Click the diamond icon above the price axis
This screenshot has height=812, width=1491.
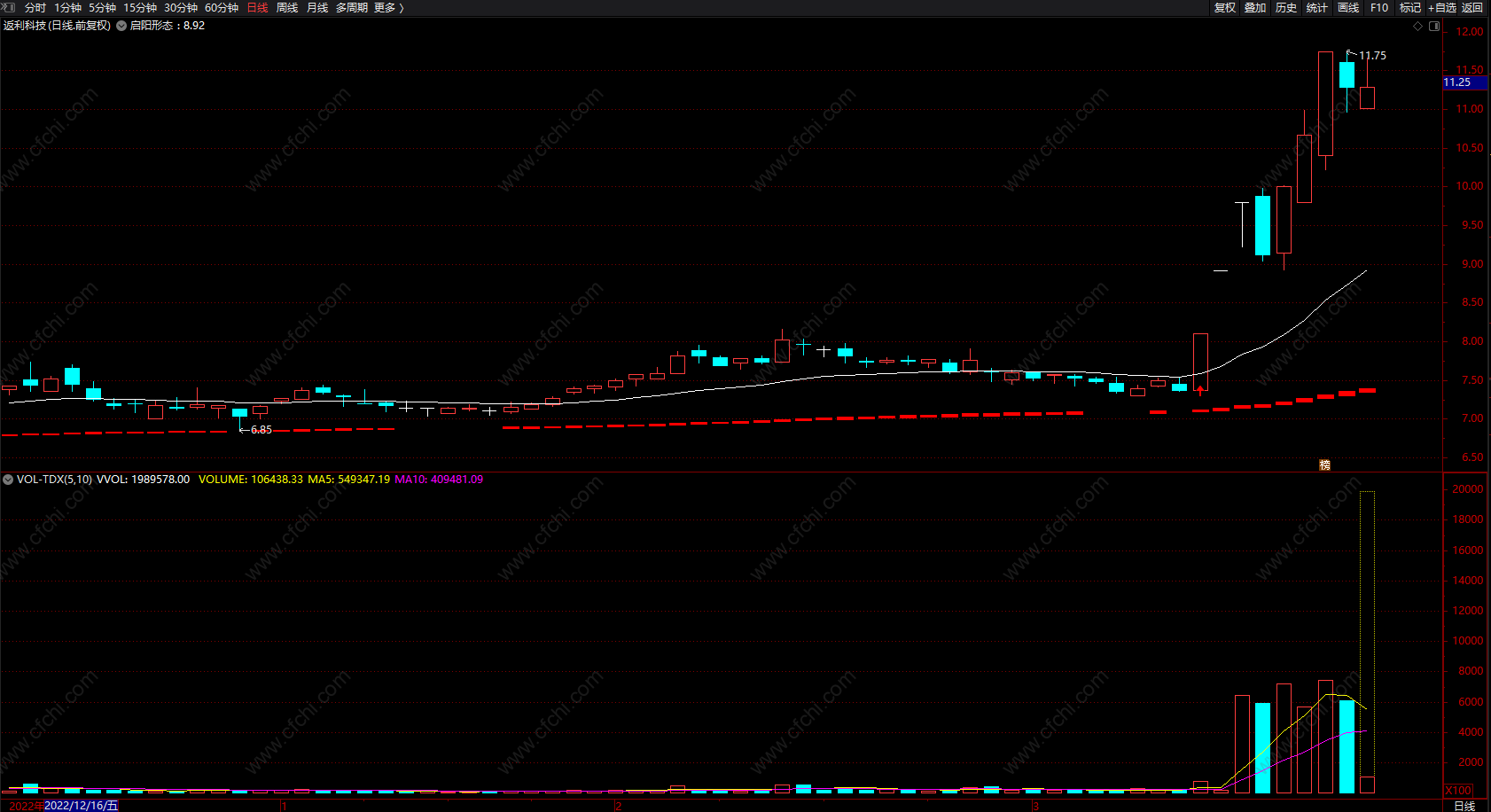click(x=1417, y=27)
